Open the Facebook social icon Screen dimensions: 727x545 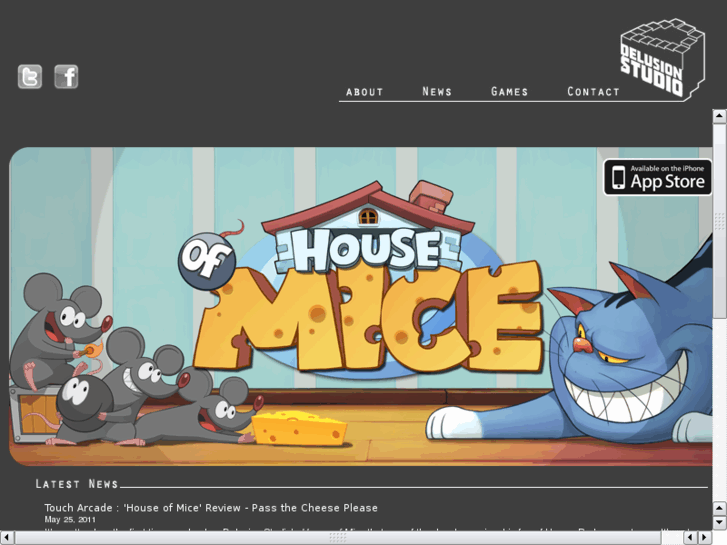click(x=66, y=77)
